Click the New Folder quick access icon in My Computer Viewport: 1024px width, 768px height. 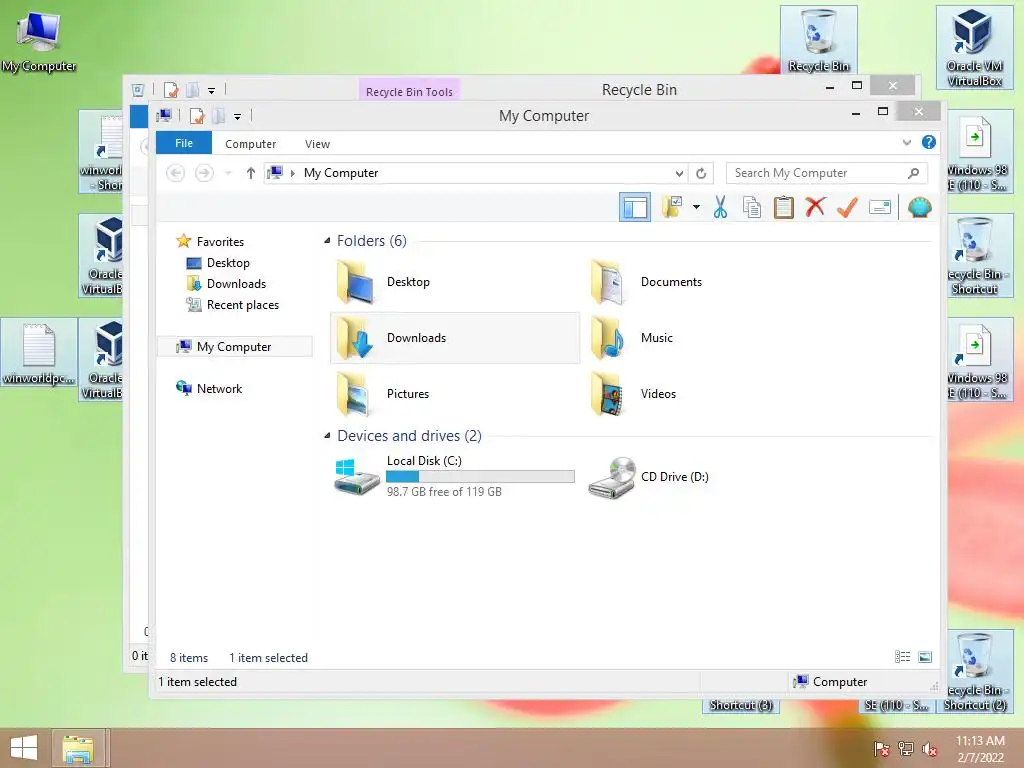tap(219, 116)
